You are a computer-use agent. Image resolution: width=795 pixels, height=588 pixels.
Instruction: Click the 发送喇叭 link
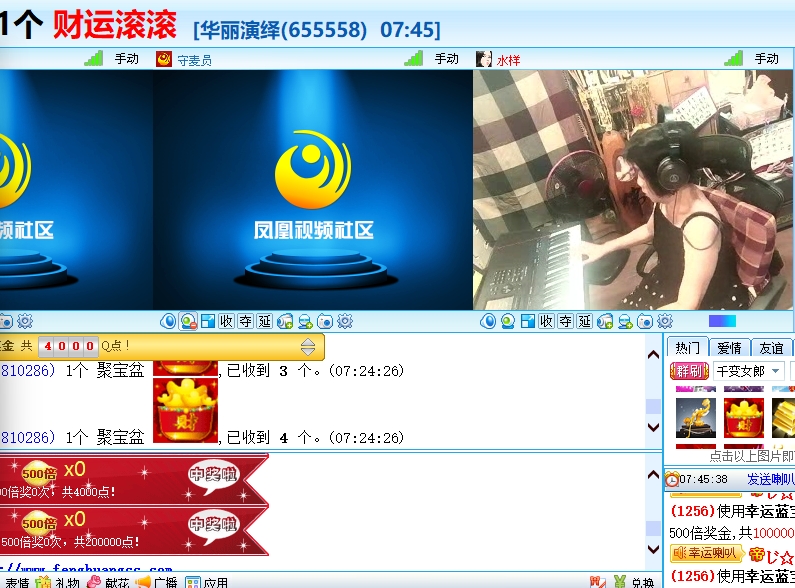point(770,479)
